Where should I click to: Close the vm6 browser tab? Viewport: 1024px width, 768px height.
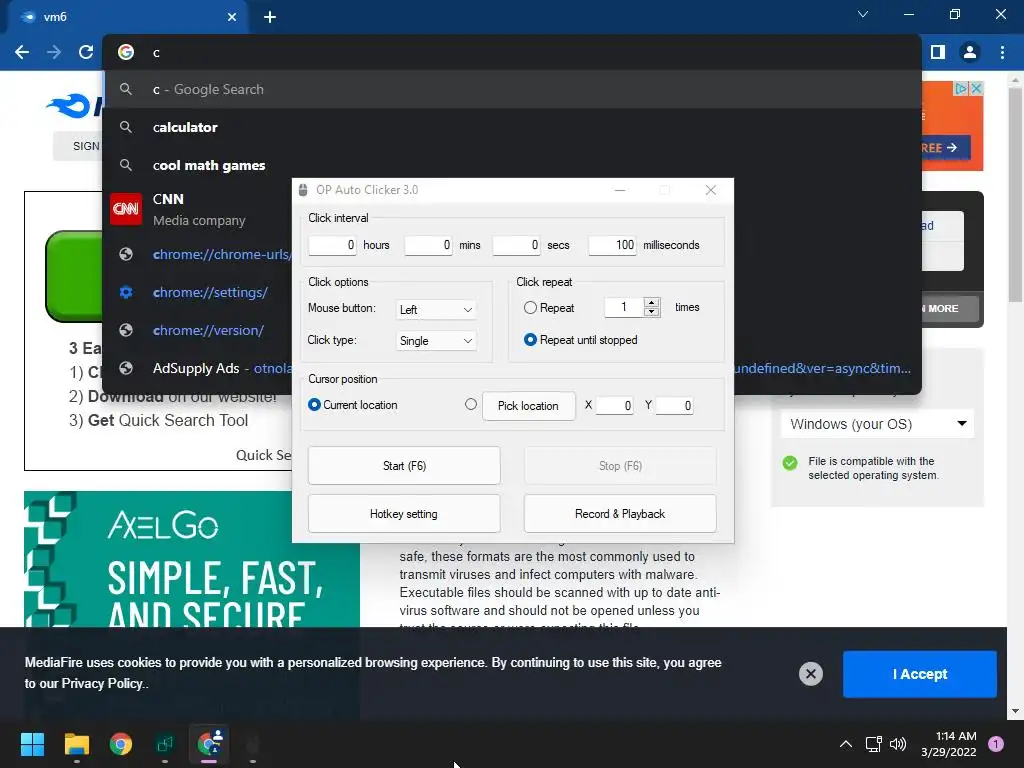point(232,17)
